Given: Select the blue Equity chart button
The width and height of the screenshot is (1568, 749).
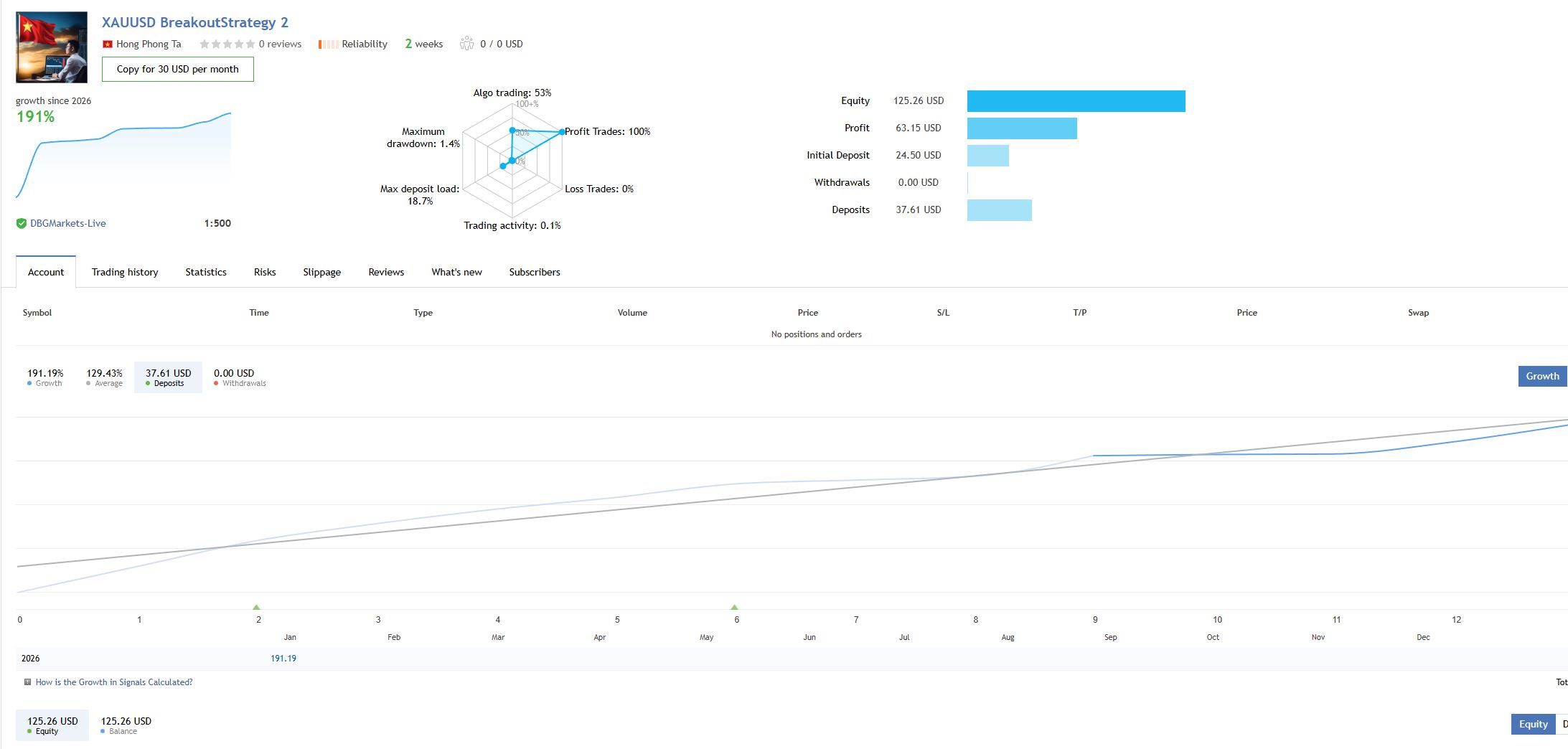Looking at the screenshot, I should (x=1533, y=724).
